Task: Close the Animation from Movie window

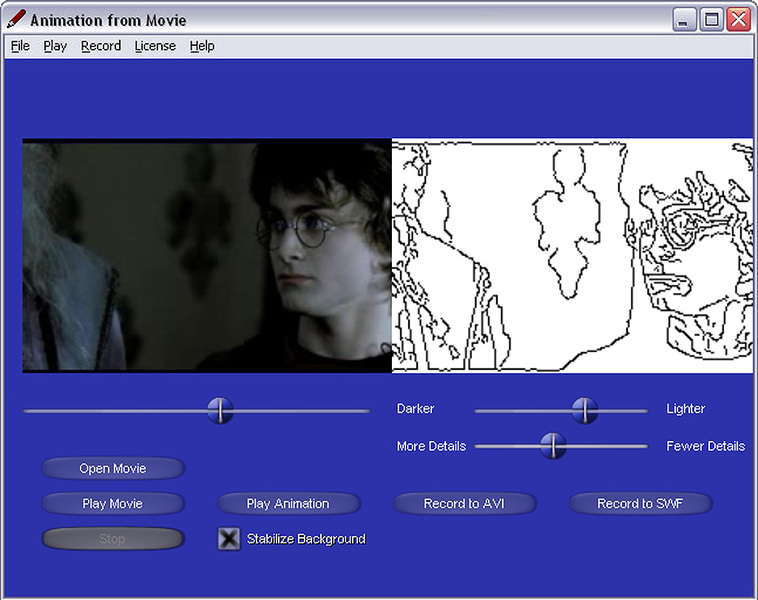Action: [739, 20]
